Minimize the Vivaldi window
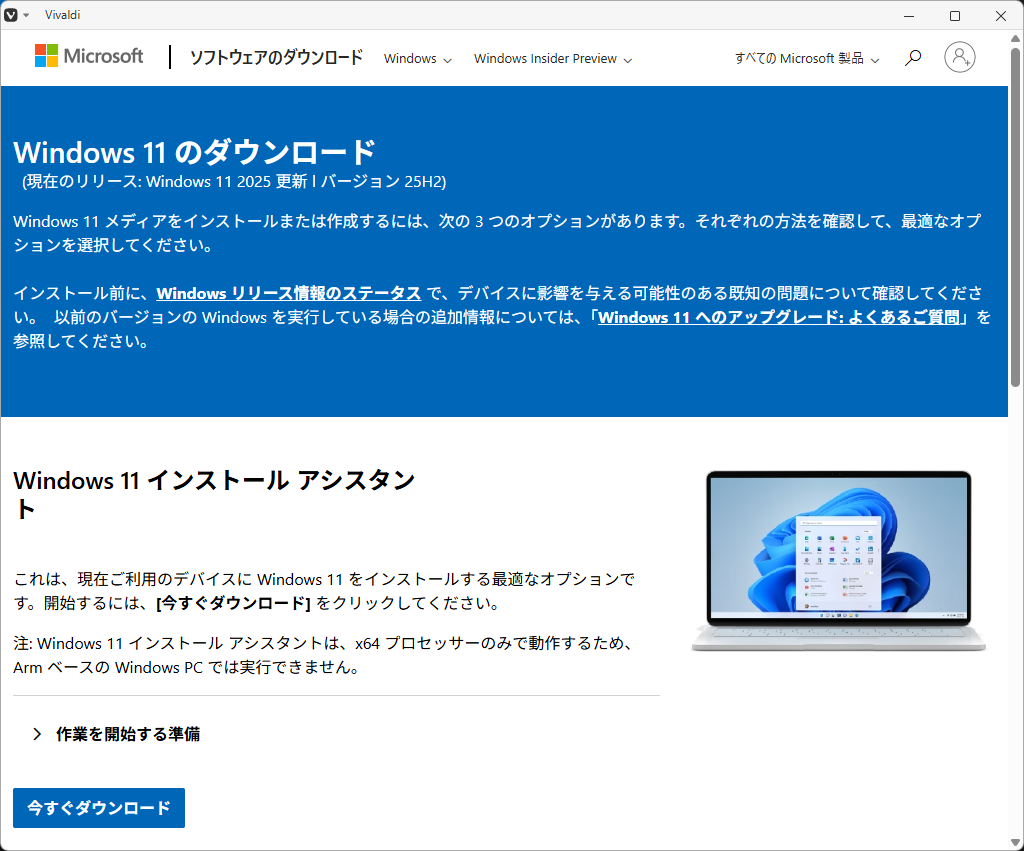1024x851 pixels. [909, 16]
